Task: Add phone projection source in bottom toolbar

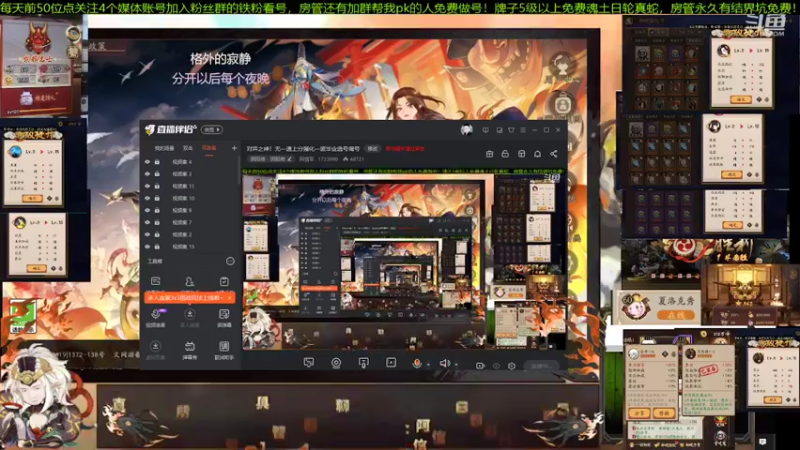Action: [x=363, y=363]
